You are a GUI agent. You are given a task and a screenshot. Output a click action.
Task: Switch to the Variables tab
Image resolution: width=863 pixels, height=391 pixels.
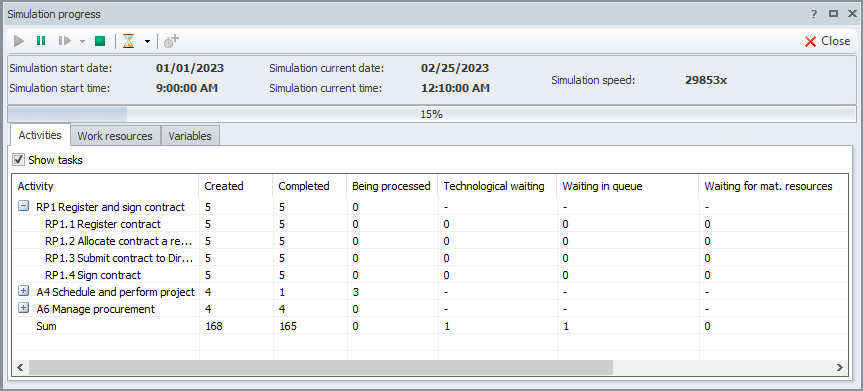point(190,136)
